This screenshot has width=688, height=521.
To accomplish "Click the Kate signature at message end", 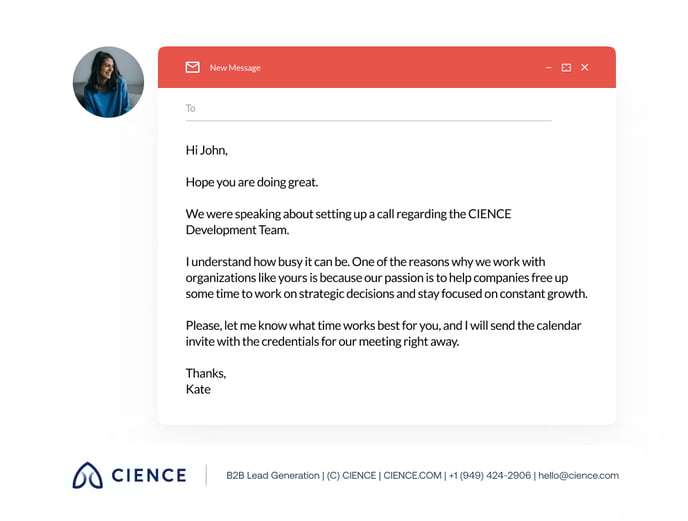I will 198,389.
